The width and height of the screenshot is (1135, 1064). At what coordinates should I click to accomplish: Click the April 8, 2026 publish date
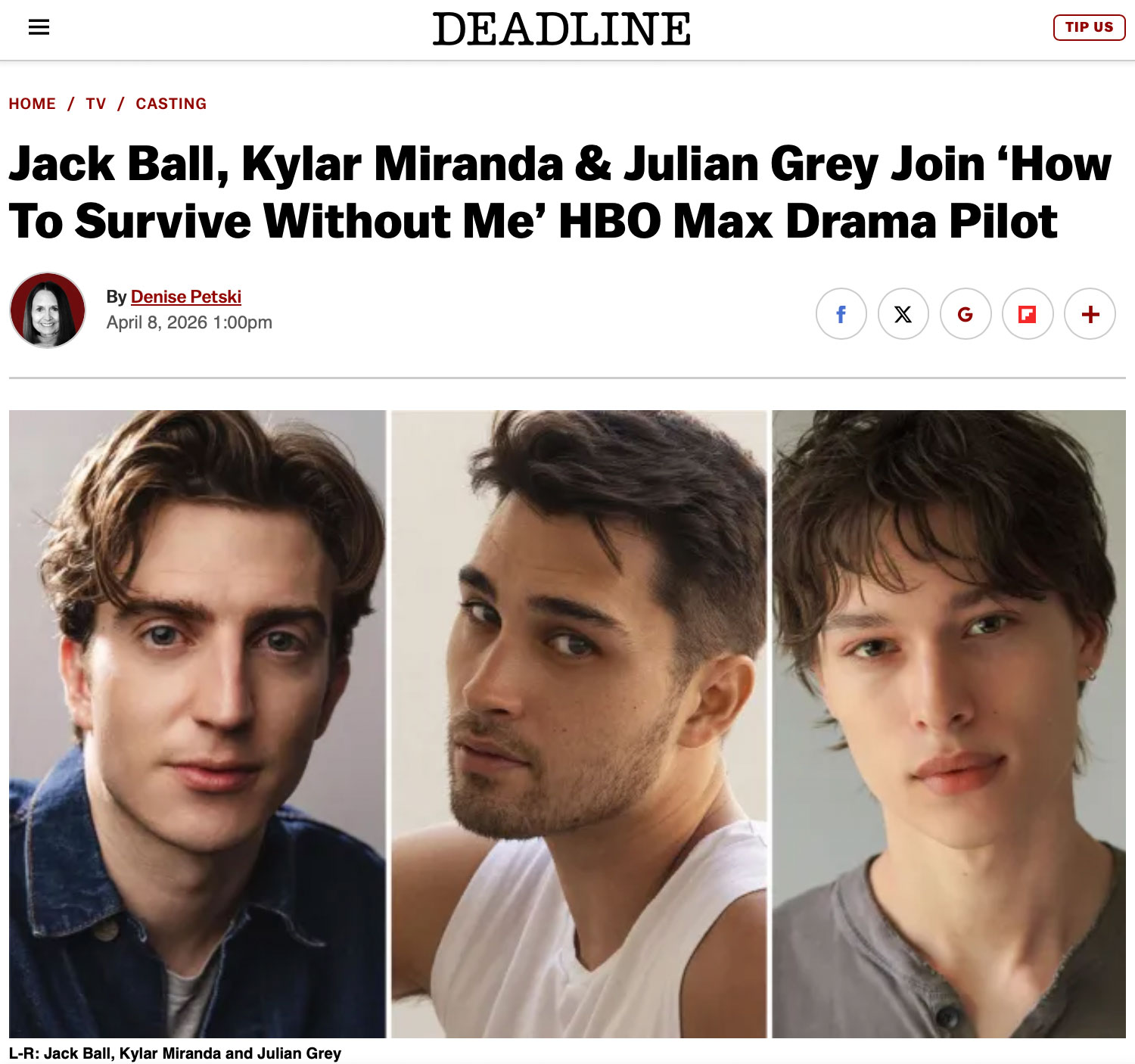189,322
